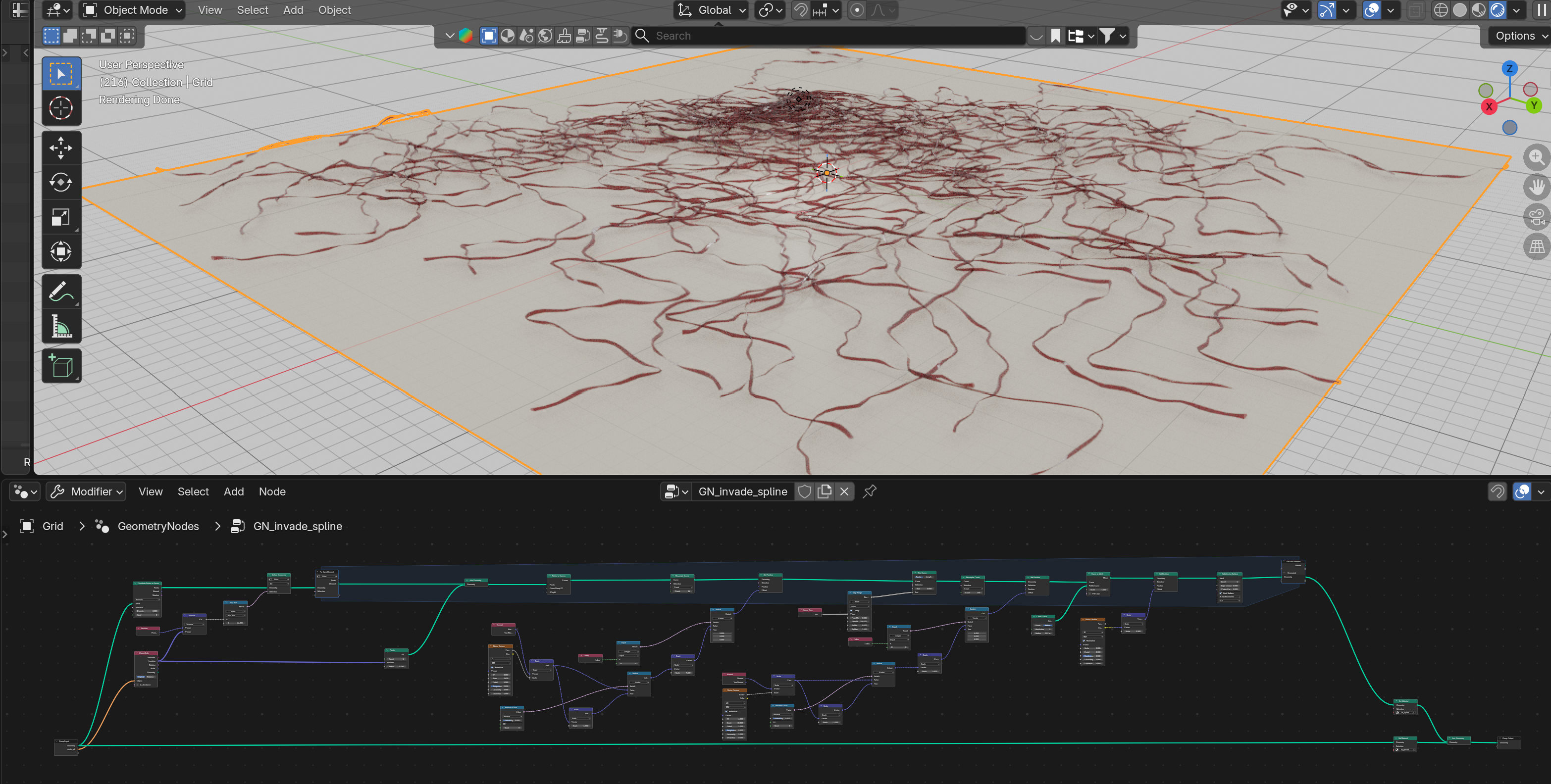Toggle viewport overlays
Image resolution: width=1551 pixels, height=784 pixels.
(1372, 10)
